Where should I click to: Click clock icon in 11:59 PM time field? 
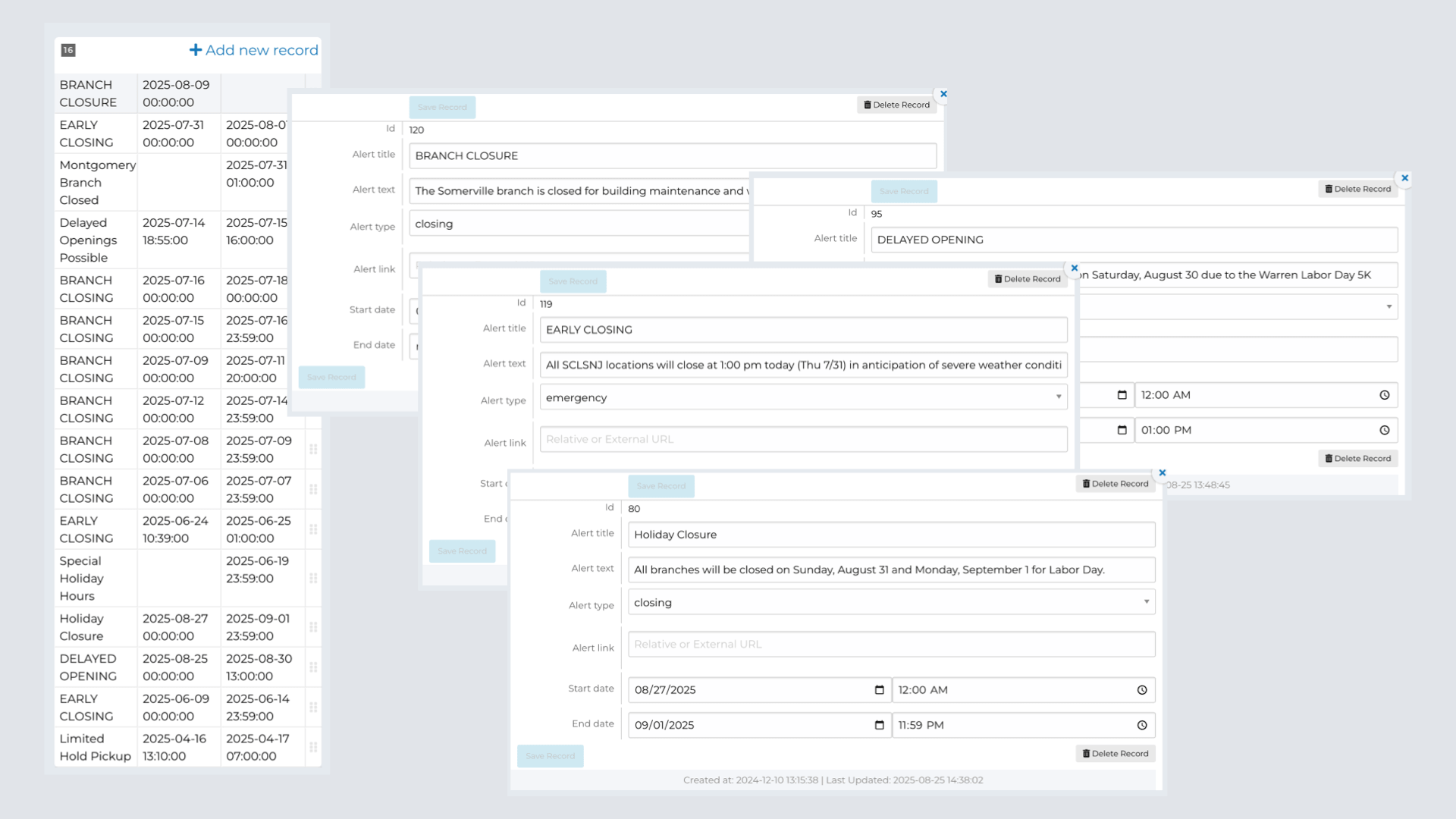tap(1141, 725)
